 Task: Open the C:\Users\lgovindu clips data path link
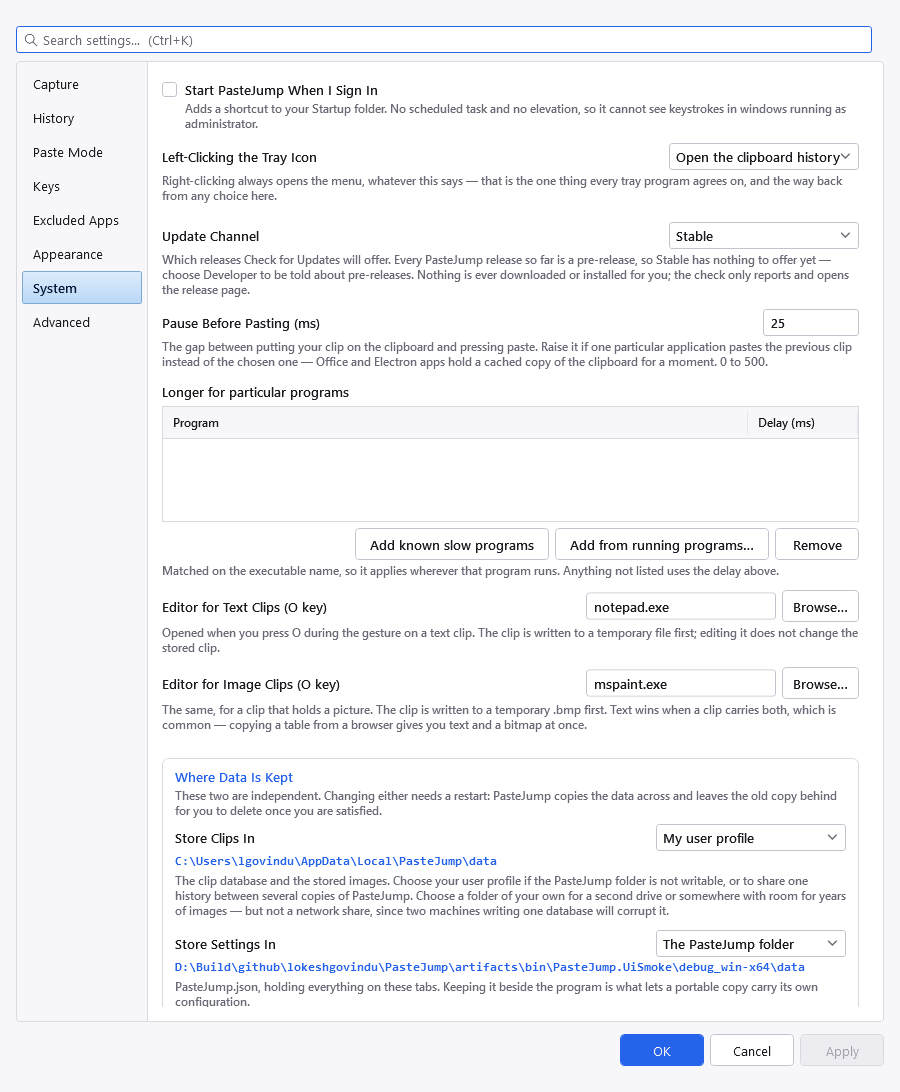coord(336,861)
